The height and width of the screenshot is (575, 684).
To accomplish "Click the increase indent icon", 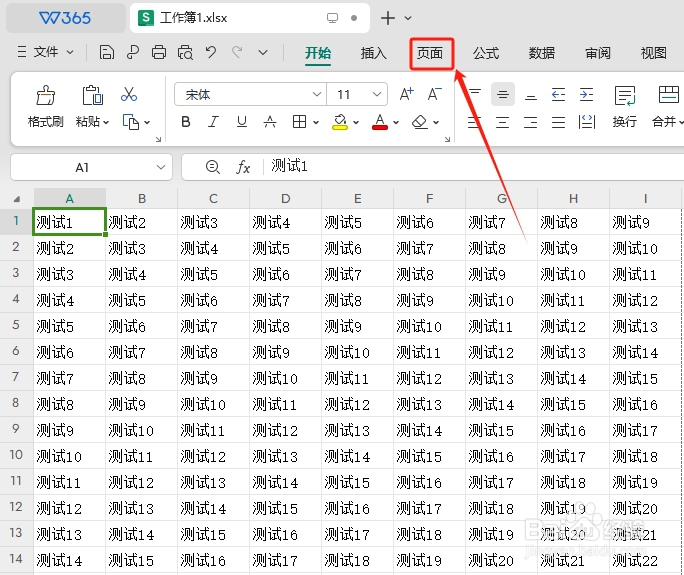I will pos(586,94).
